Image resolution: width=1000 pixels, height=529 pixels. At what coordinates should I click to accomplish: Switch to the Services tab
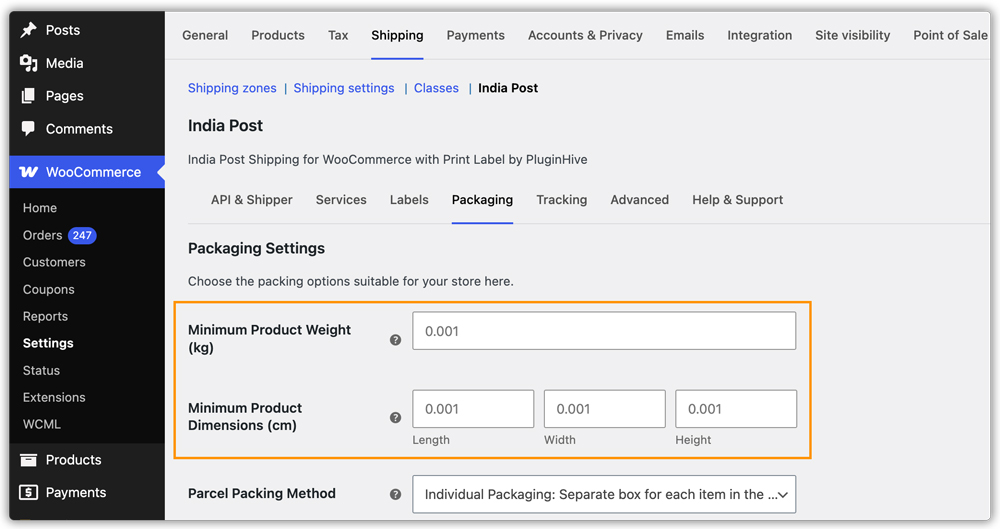(x=341, y=200)
